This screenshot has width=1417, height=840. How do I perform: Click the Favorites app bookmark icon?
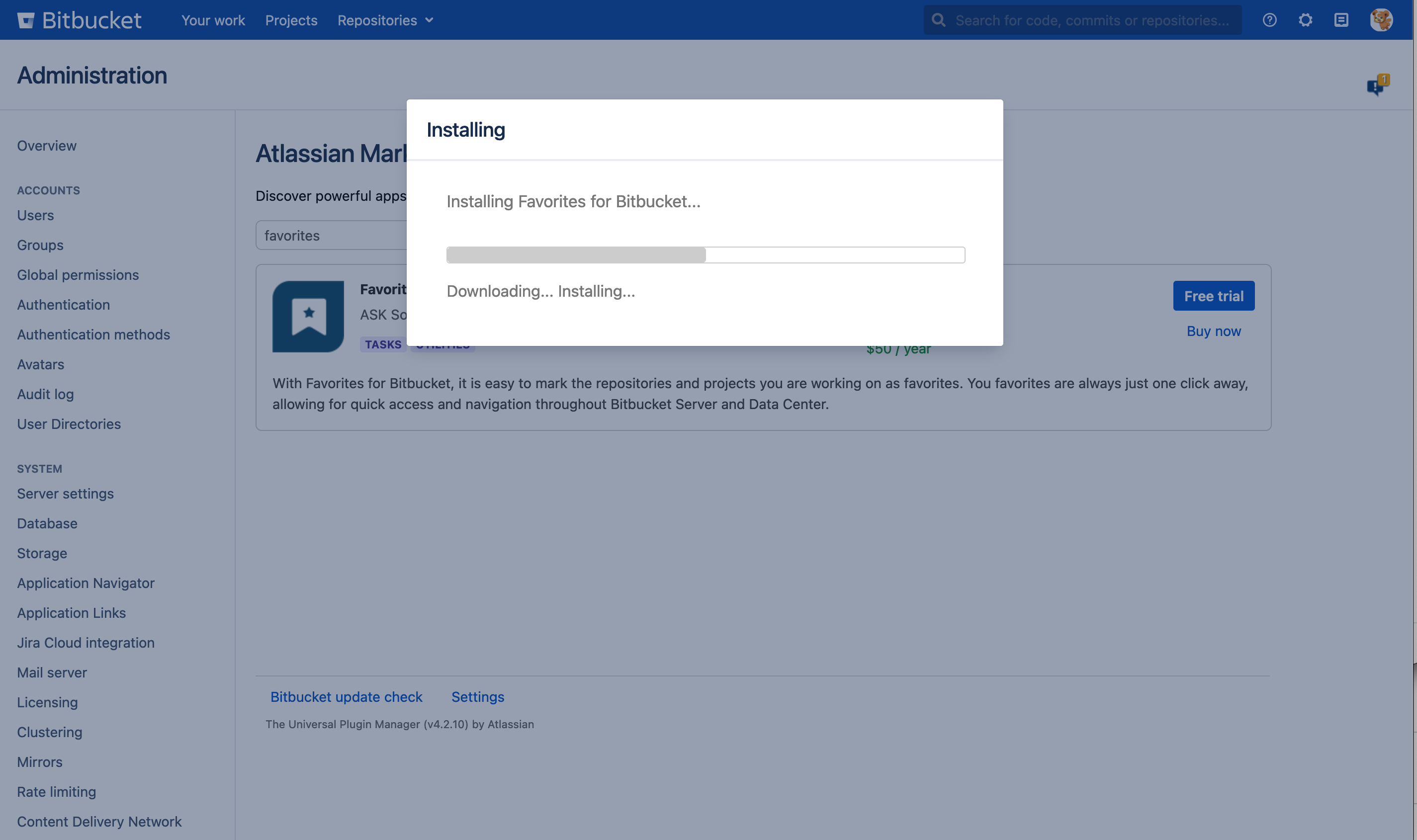[309, 315]
